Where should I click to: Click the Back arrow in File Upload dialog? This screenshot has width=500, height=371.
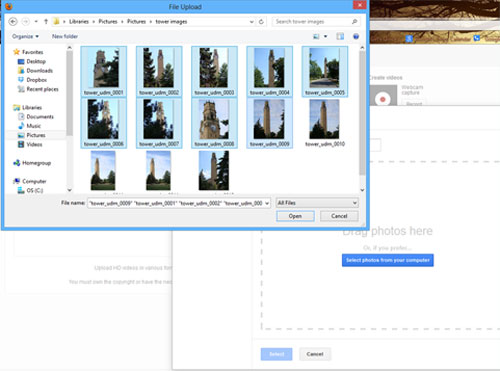[13, 22]
